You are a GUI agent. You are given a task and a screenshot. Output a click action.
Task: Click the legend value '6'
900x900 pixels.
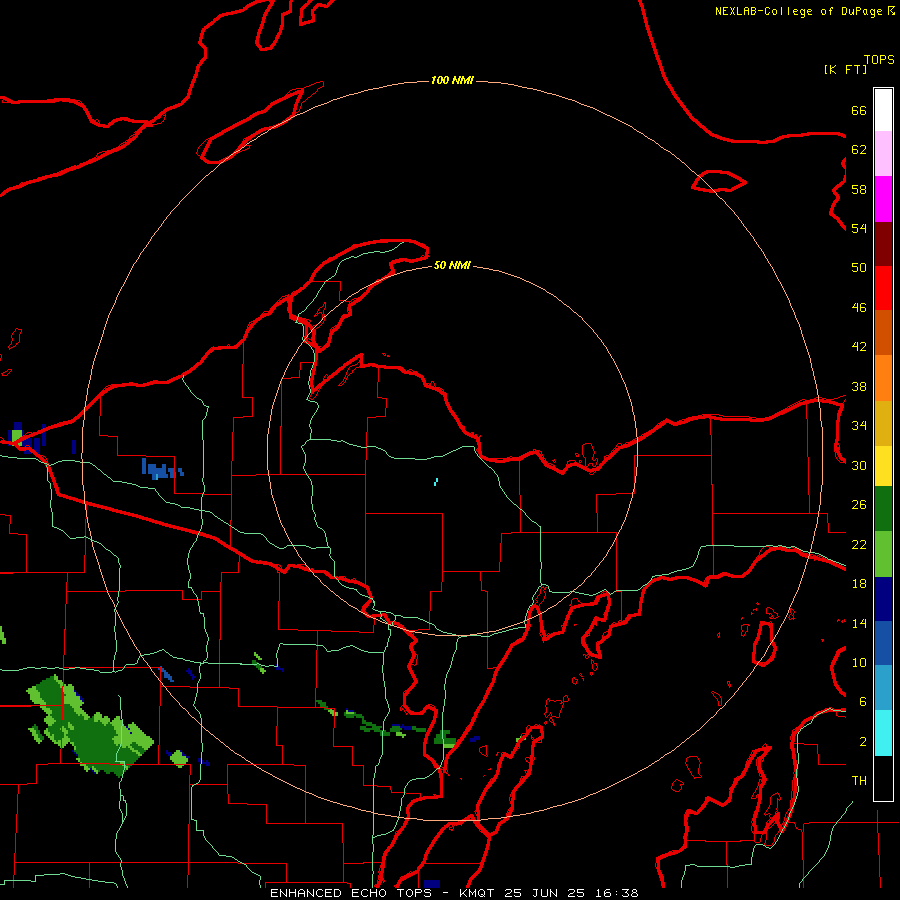[863, 702]
